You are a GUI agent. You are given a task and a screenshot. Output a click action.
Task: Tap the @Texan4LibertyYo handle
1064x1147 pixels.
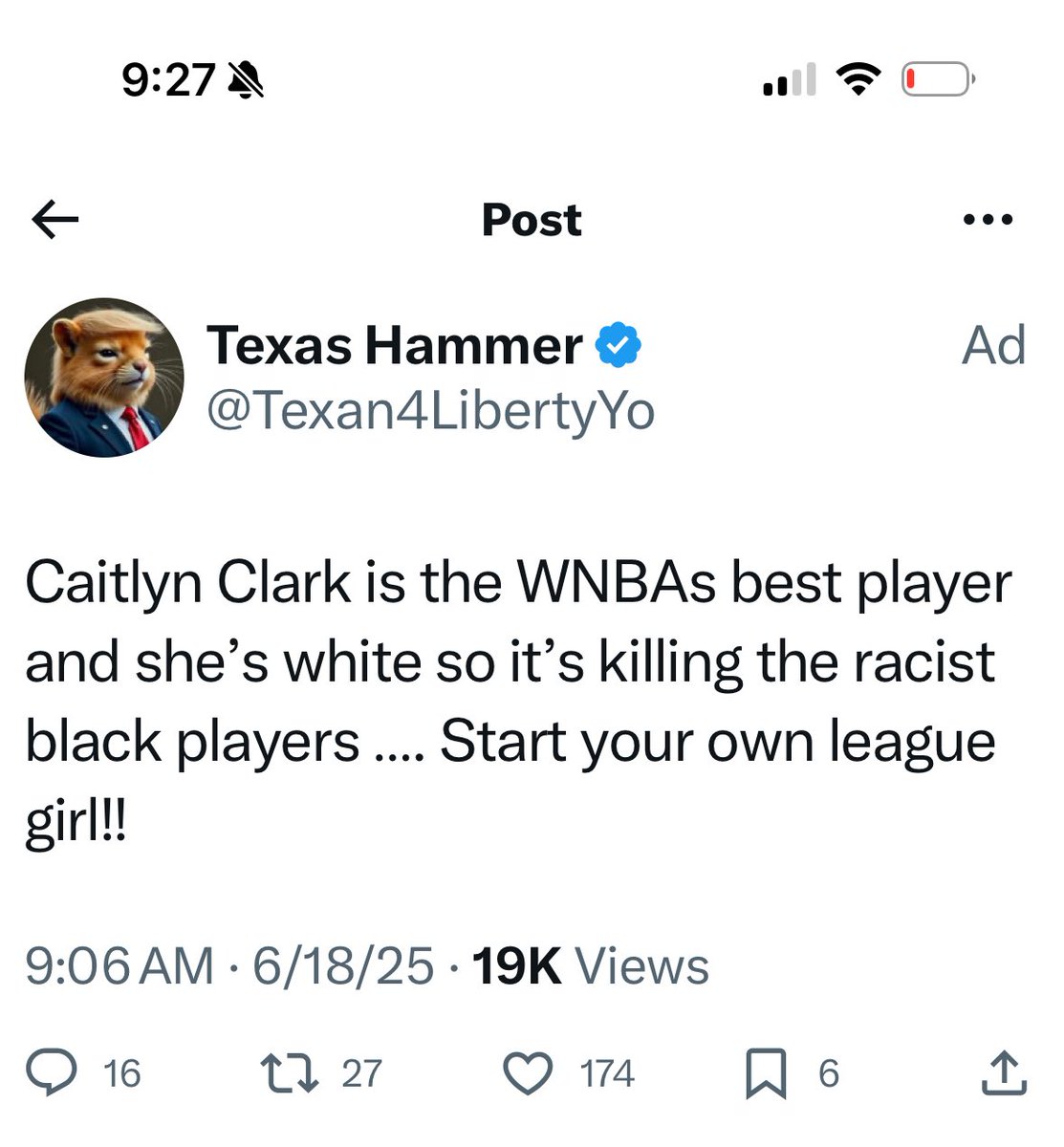click(430, 412)
